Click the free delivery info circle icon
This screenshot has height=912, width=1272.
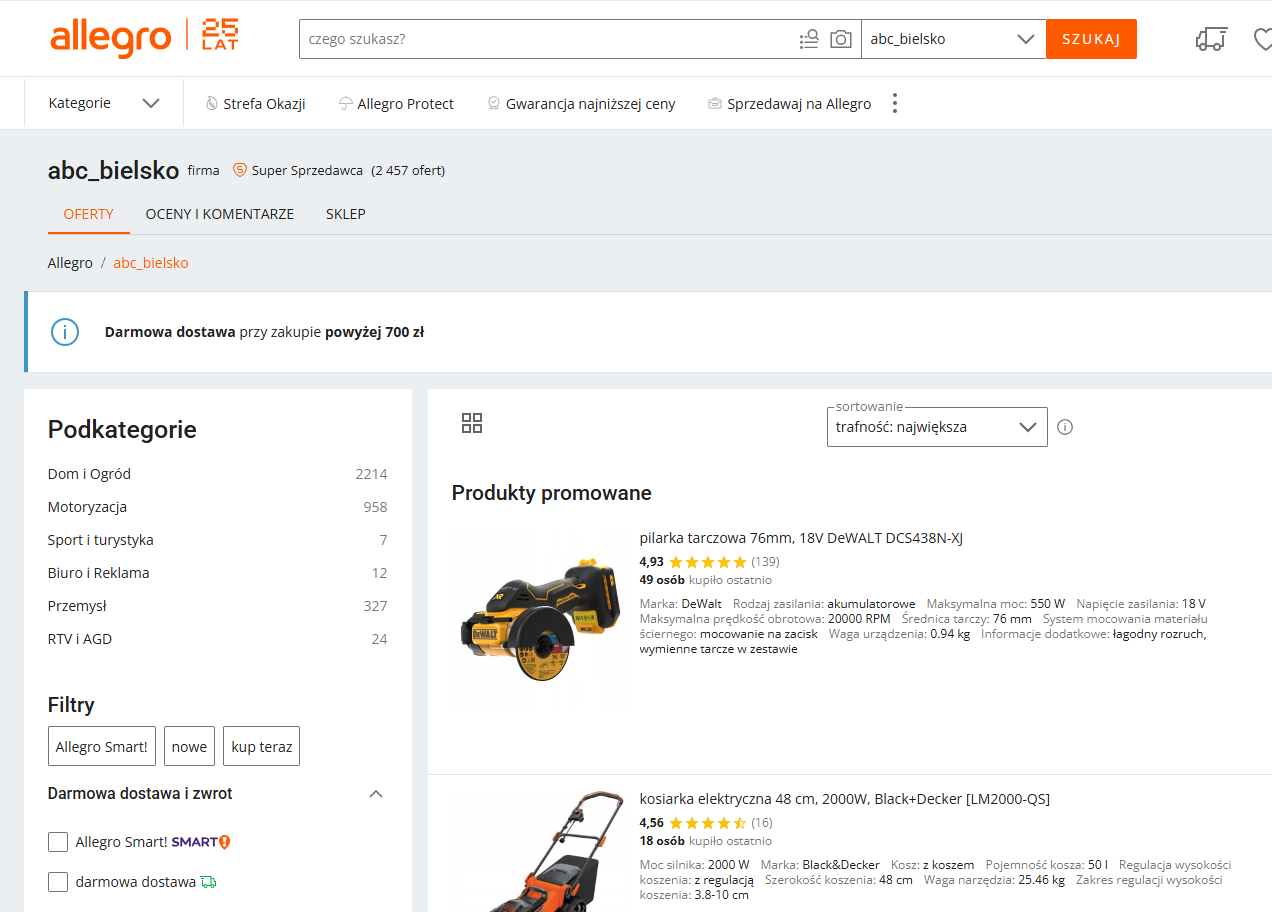(65, 332)
